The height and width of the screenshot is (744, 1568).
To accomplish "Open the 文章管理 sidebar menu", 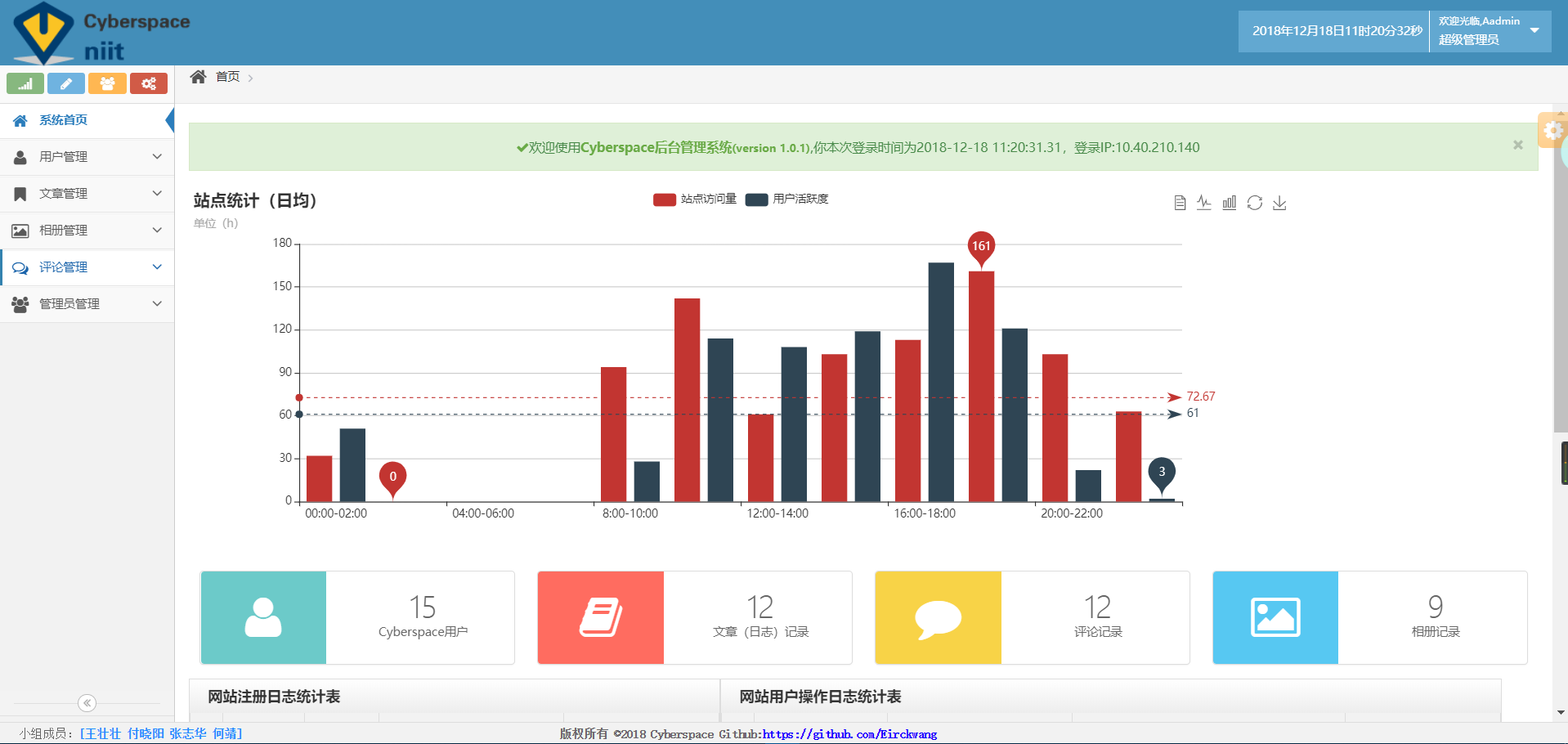I will point(87,194).
